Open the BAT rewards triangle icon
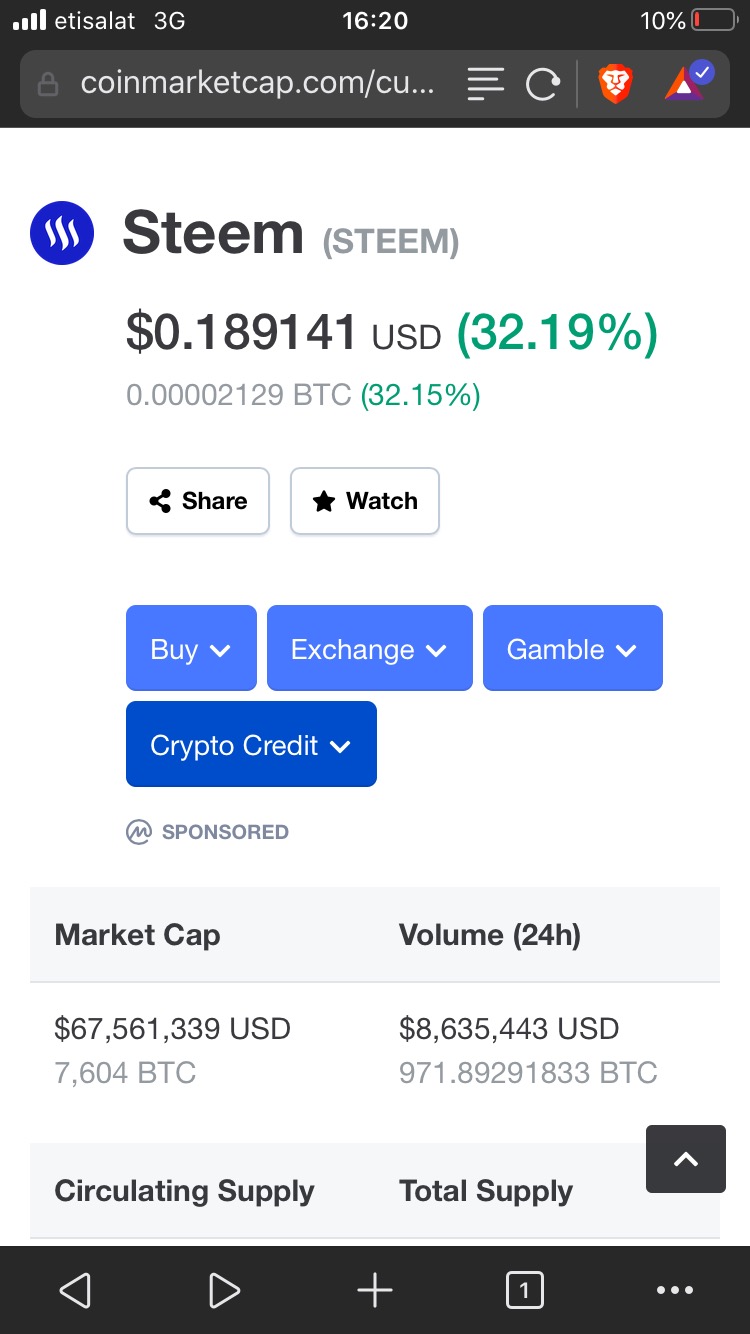 click(685, 85)
